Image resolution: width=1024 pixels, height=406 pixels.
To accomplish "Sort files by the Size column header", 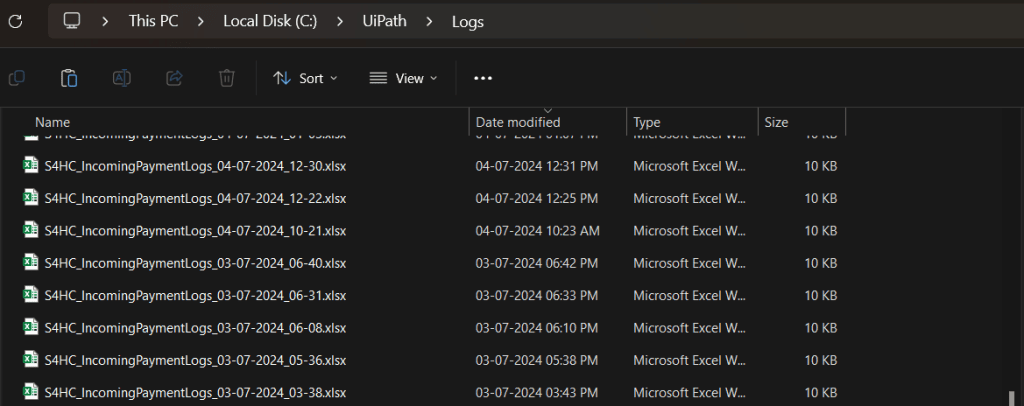I will point(776,122).
